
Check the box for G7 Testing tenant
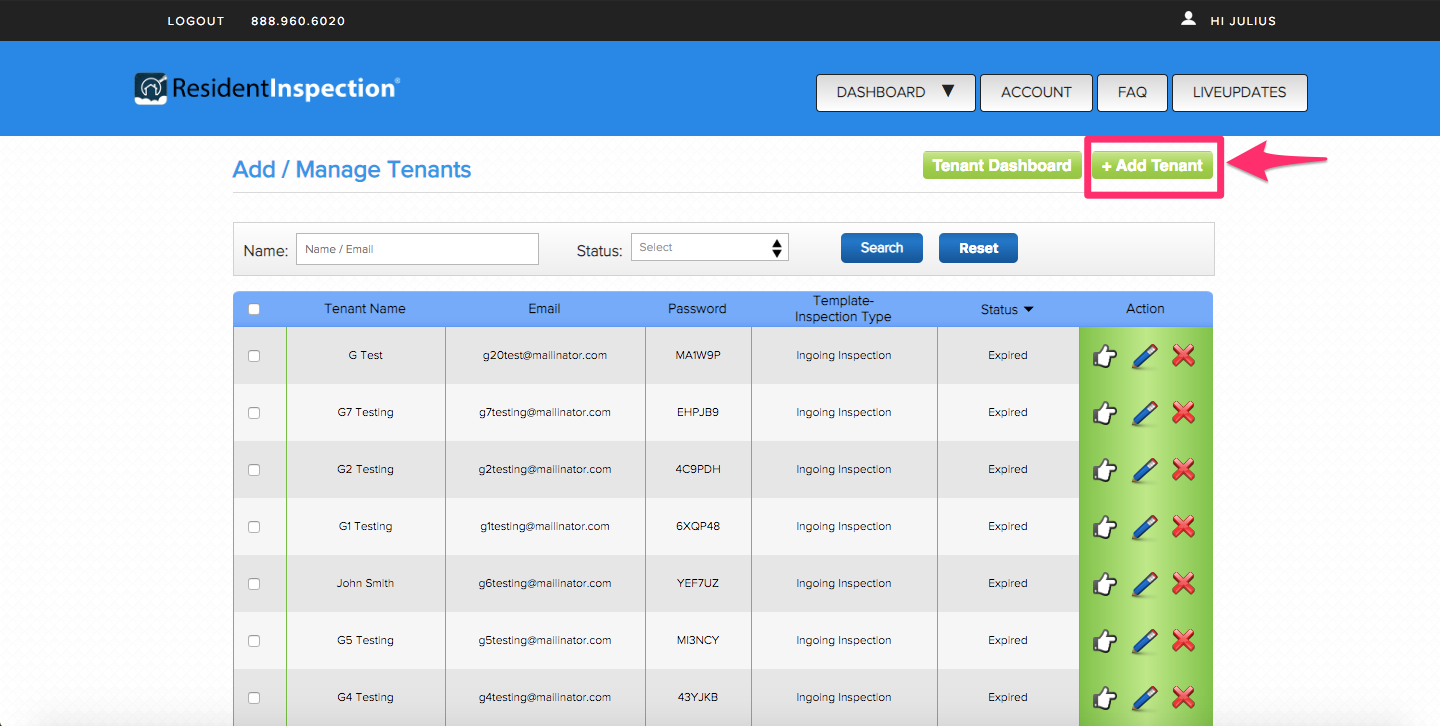pos(254,413)
